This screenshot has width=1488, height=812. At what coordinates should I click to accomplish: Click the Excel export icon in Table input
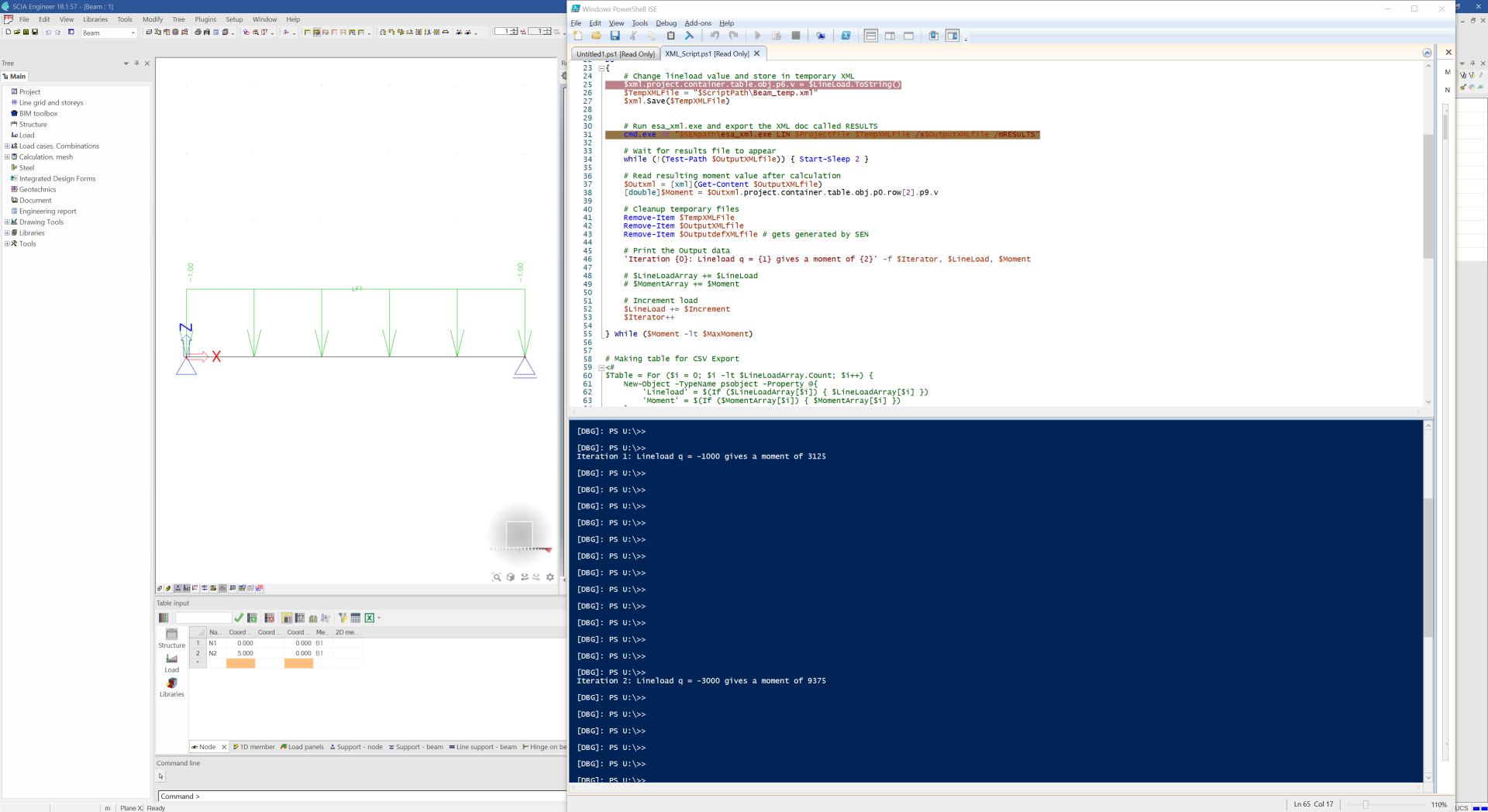370,618
